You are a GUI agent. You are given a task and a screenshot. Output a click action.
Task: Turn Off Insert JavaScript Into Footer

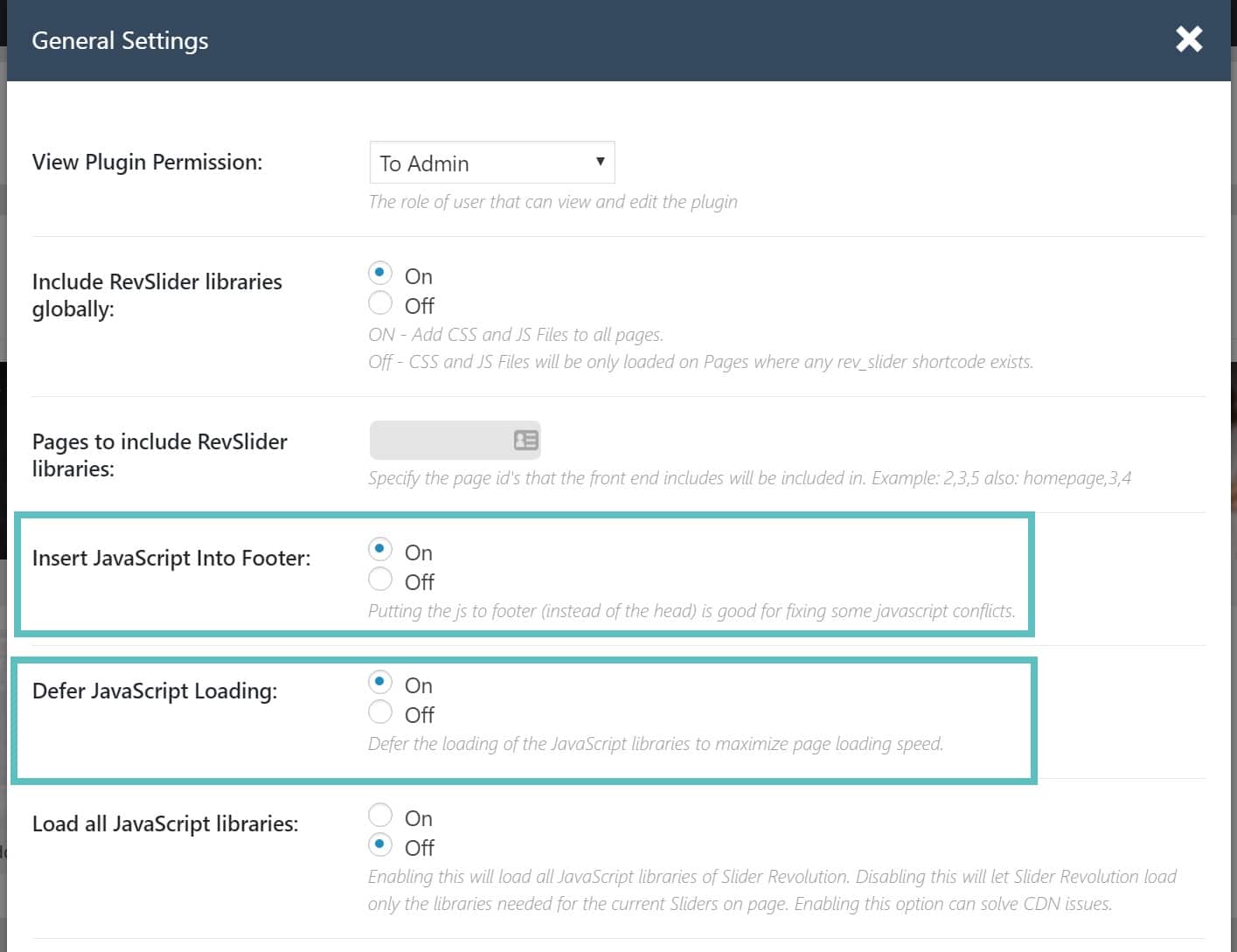380,579
